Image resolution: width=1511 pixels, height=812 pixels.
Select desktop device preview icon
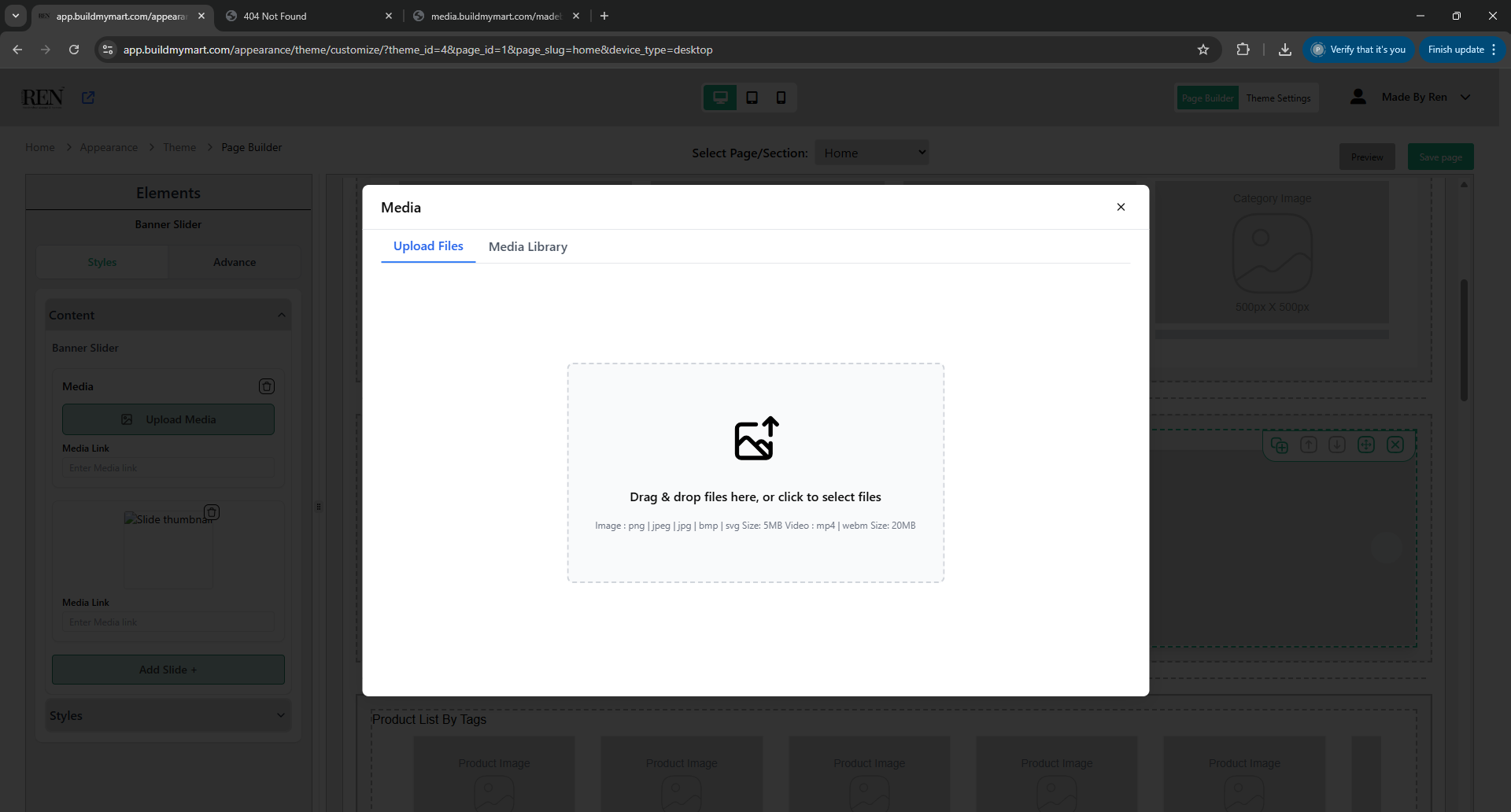(720, 98)
